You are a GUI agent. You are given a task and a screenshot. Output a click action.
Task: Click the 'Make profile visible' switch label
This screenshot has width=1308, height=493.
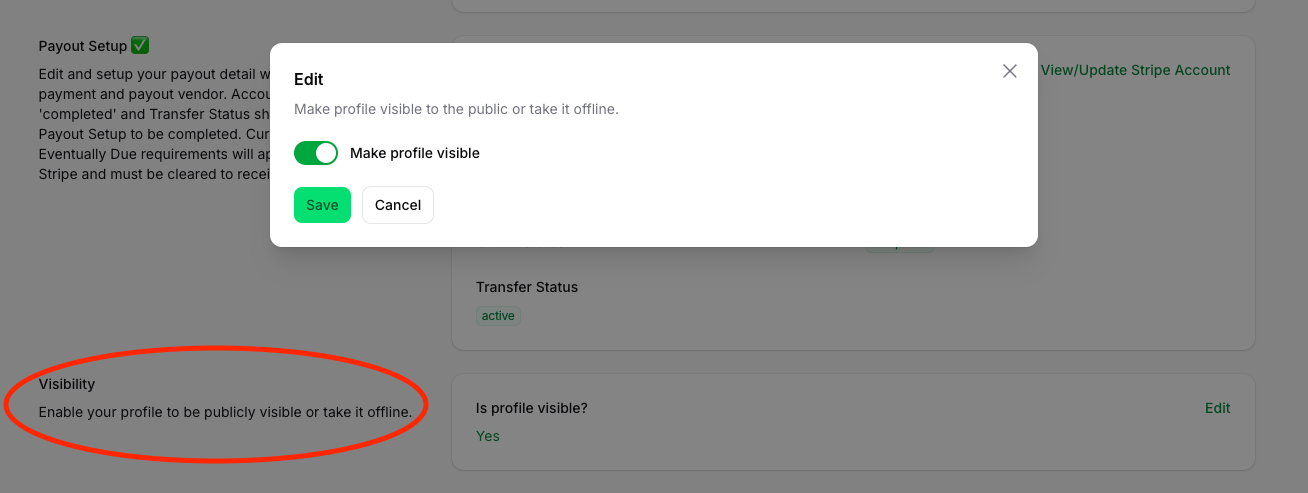414,153
